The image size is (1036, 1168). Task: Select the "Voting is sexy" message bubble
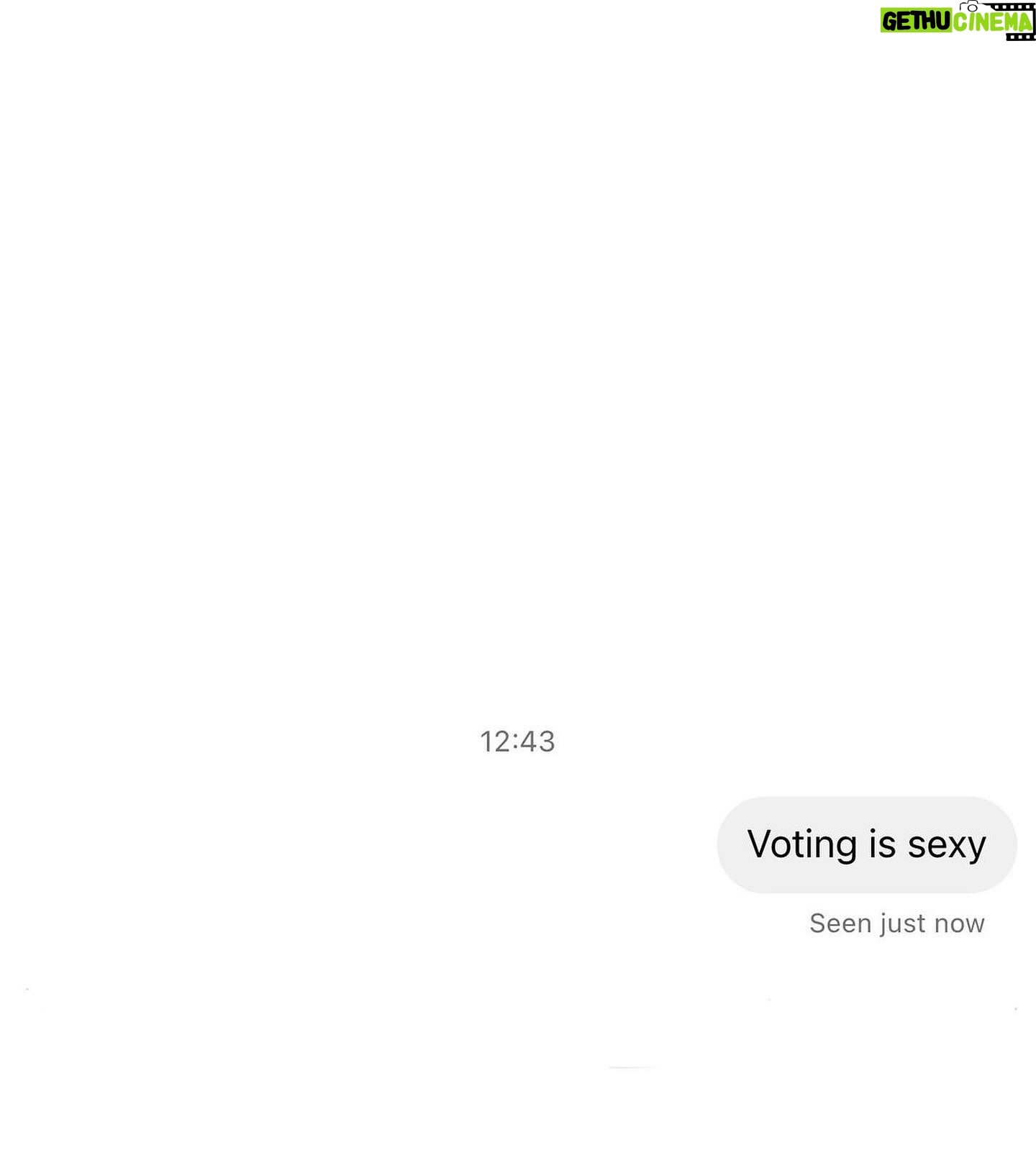pyautogui.click(x=866, y=844)
